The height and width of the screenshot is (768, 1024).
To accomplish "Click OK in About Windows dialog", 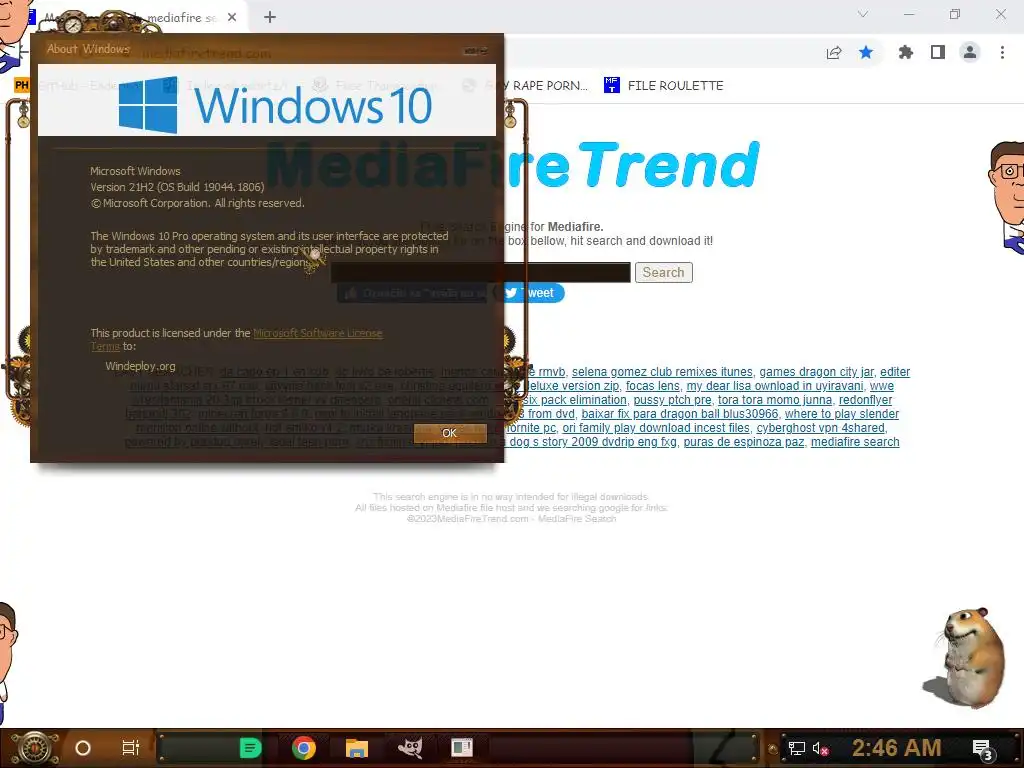I will point(450,433).
